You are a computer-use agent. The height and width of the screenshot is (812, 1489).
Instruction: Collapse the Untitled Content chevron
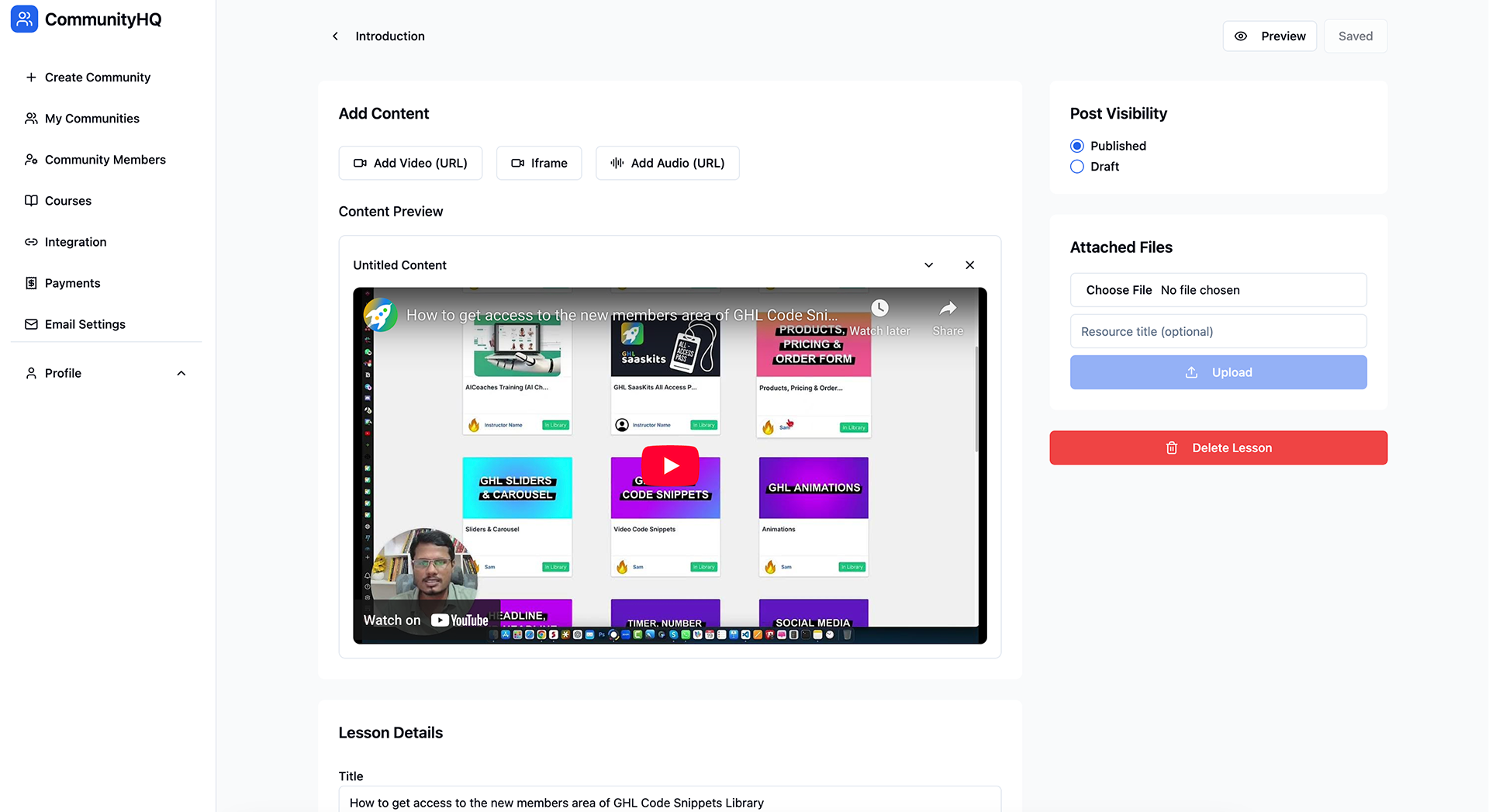(x=928, y=265)
